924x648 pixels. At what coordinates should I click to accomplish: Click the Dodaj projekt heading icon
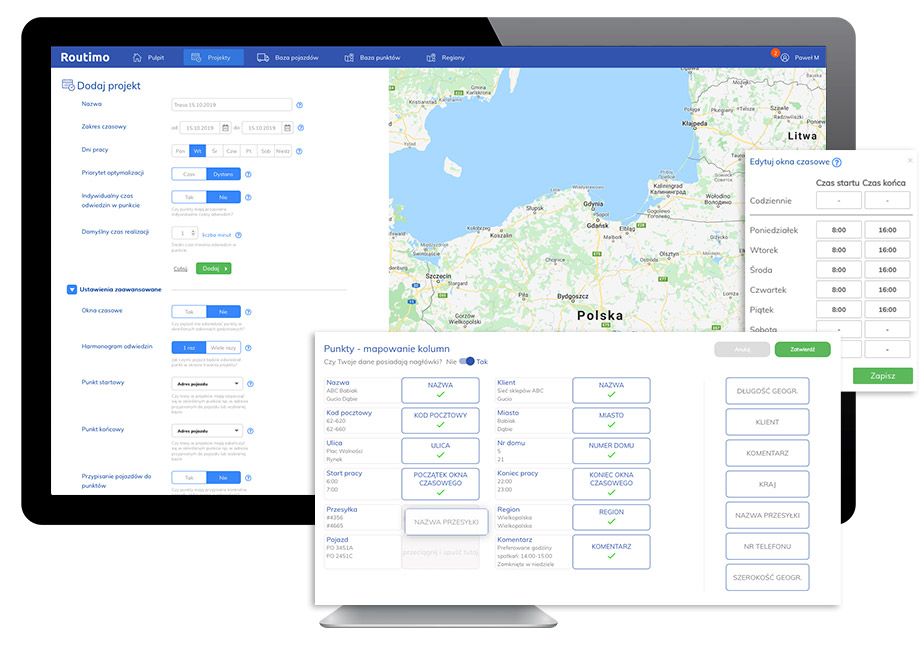[x=68, y=85]
